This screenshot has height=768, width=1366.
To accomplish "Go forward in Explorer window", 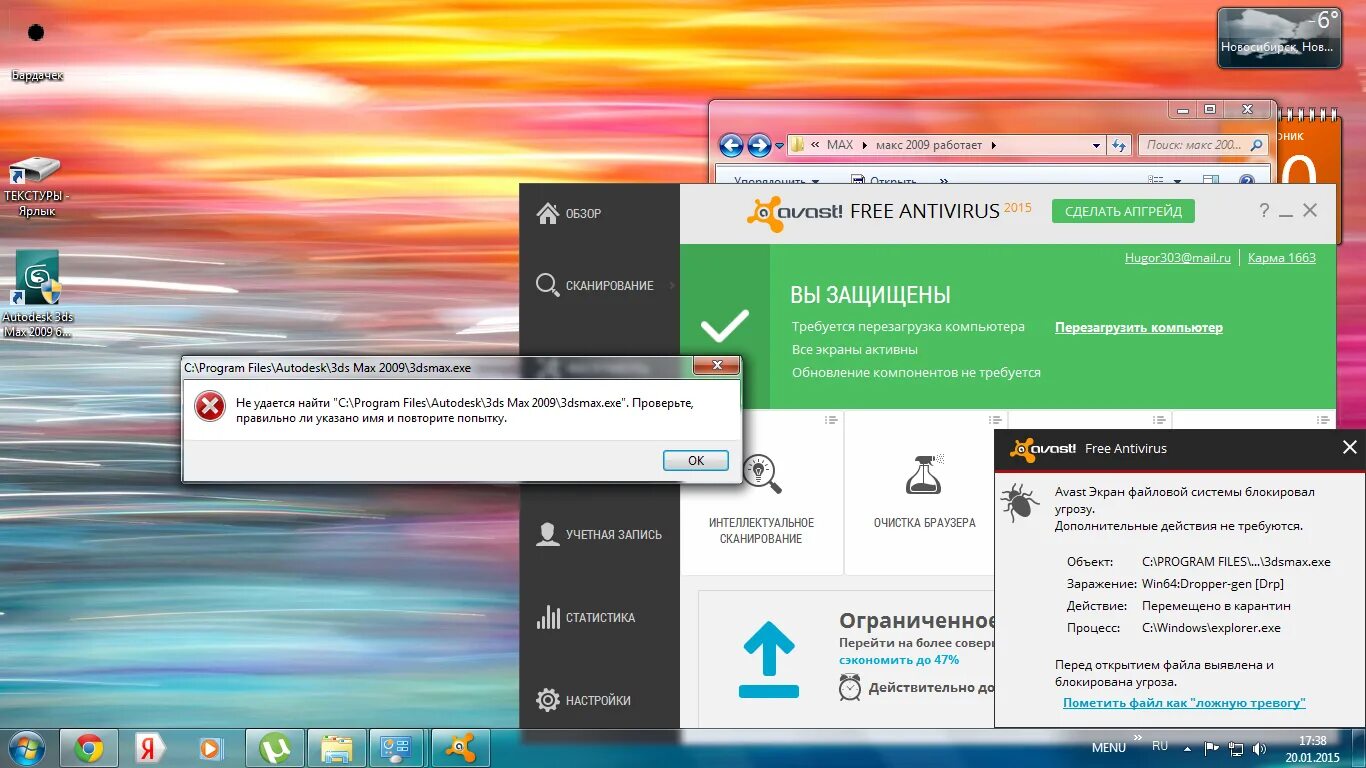I will [759, 145].
